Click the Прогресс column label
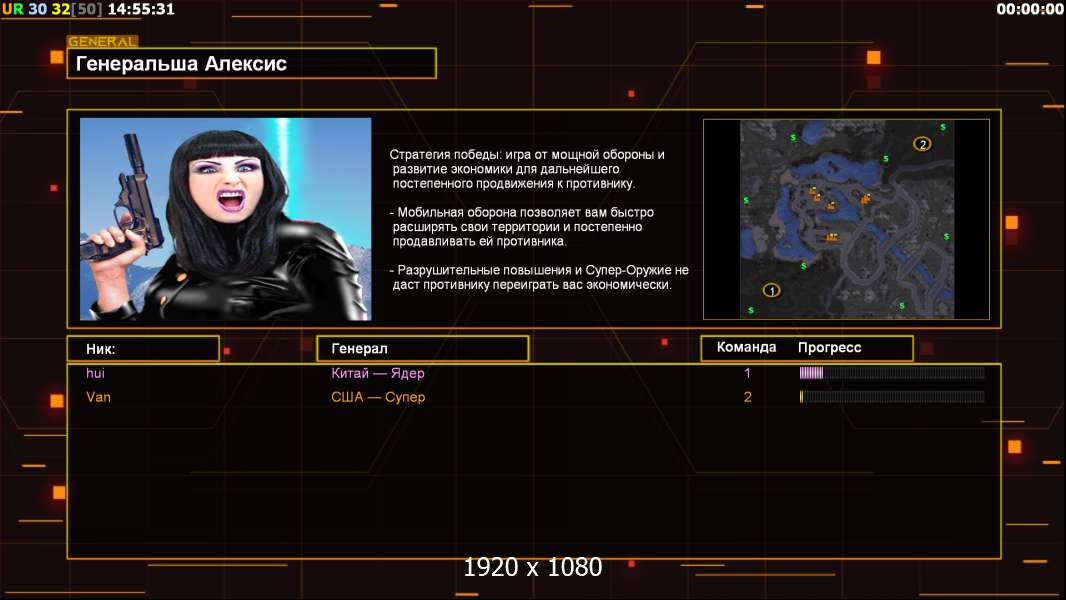The width and height of the screenshot is (1066, 600). click(x=829, y=347)
